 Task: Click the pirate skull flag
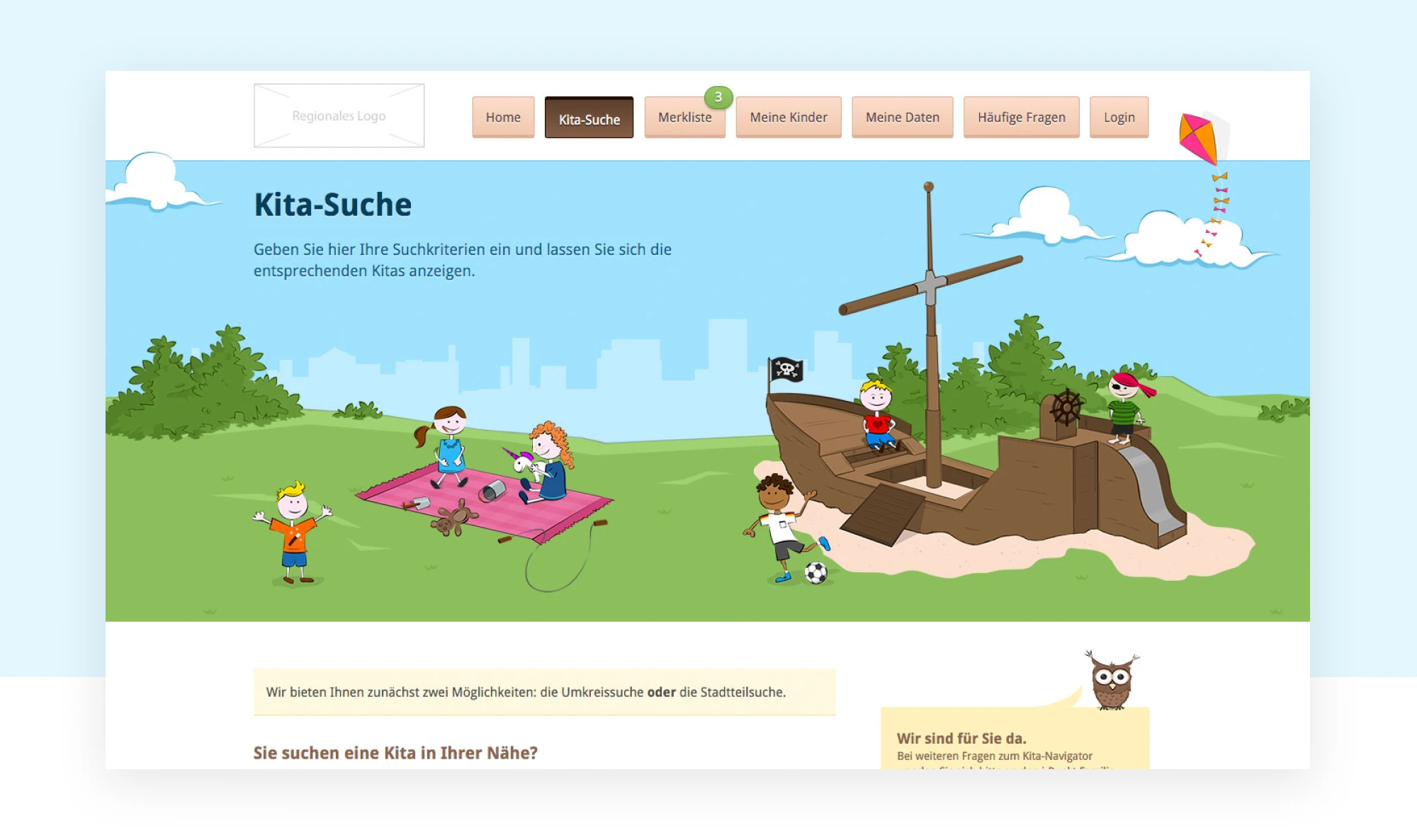(786, 369)
